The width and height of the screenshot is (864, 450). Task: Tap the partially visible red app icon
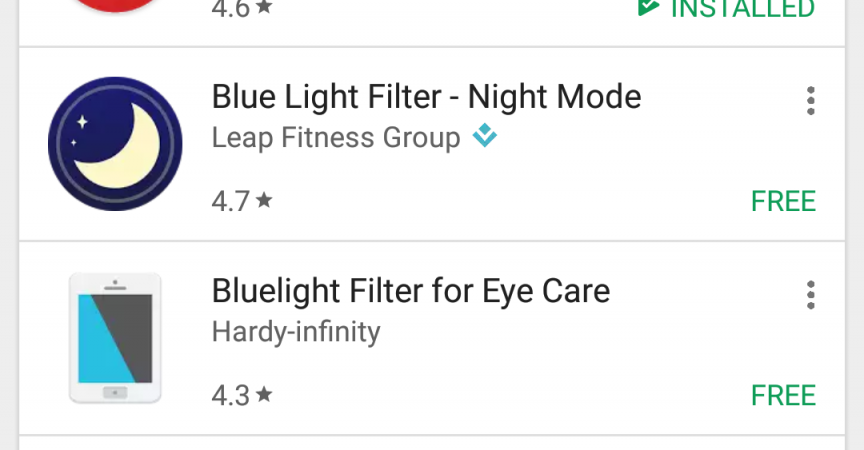[115, 6]
